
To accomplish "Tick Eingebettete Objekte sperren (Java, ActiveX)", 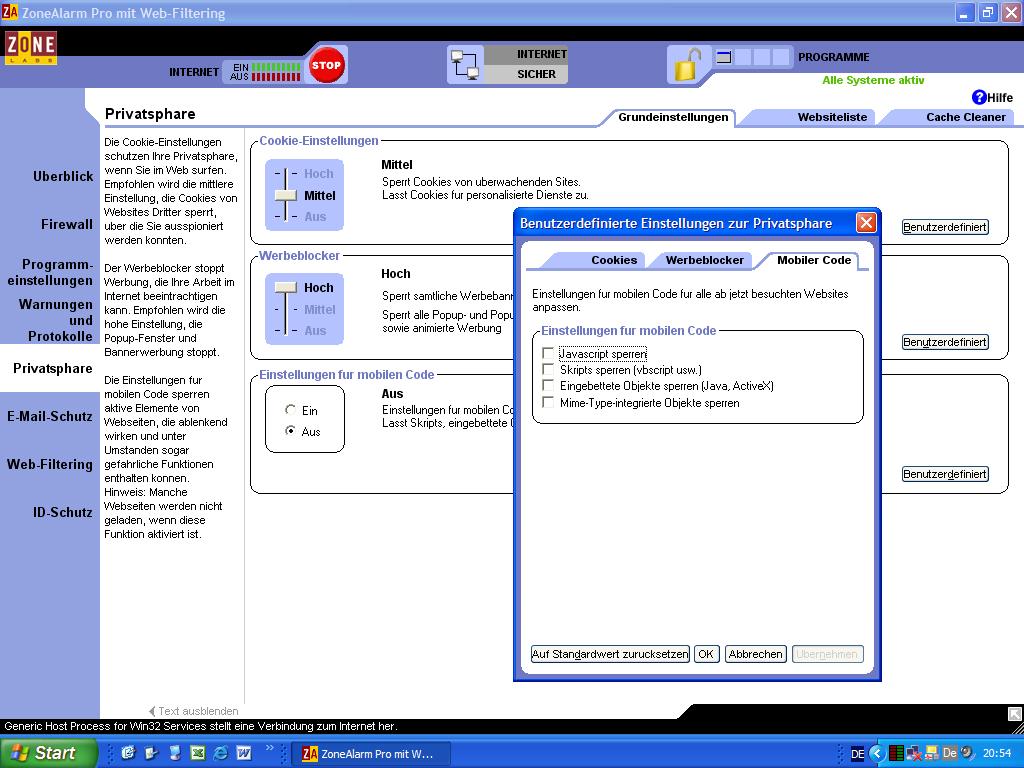I will [x=548, y=386].
